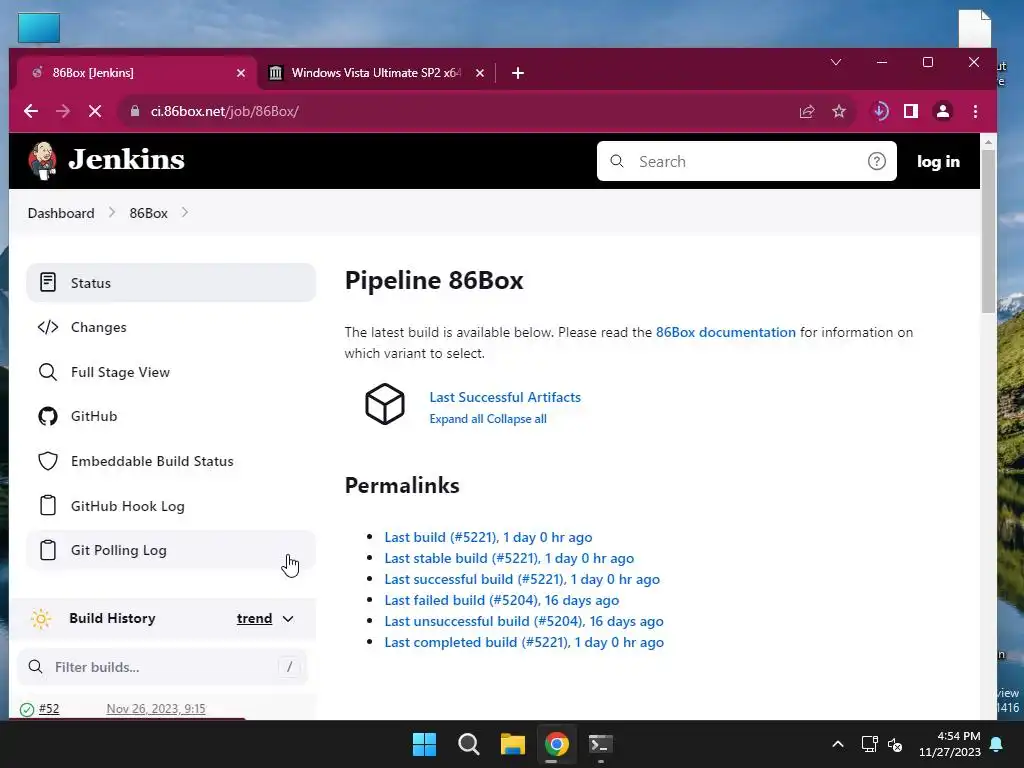The image size is (1024, 768).
Task: Click Expand all under artifacts
Action: click(456, 419)
